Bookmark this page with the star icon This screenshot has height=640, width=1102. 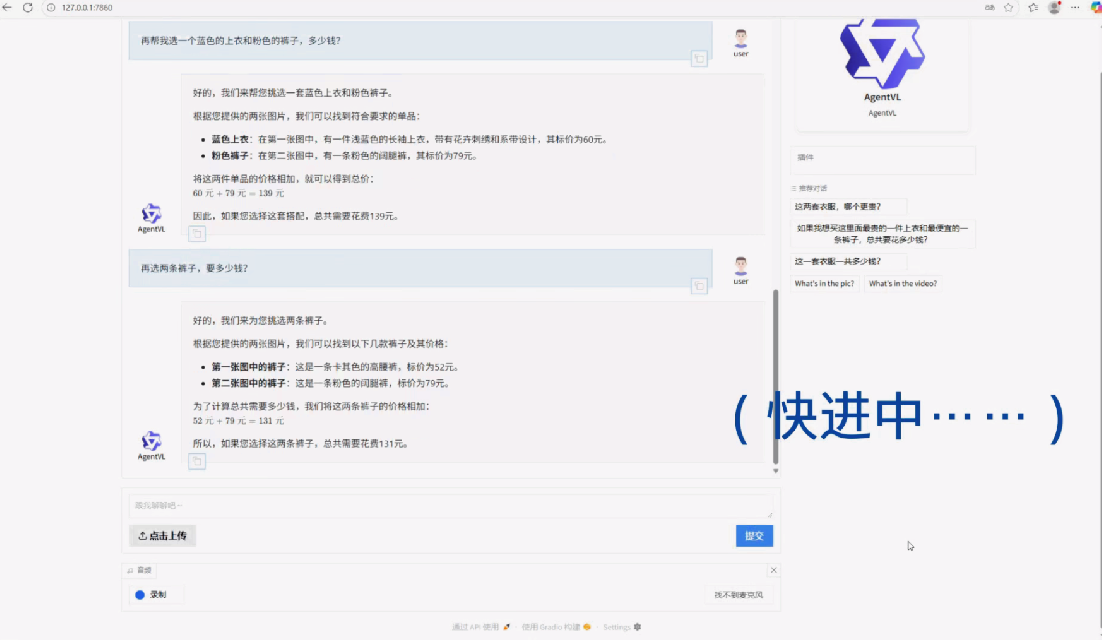tap(1008, 7)
